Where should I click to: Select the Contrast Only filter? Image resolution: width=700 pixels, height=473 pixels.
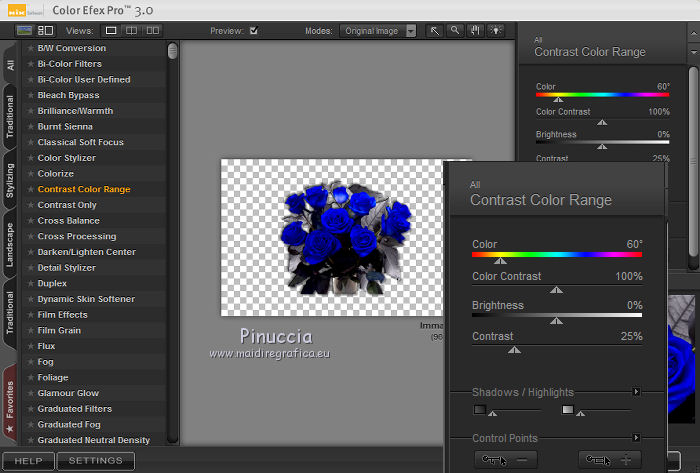(x=67, y=205)
